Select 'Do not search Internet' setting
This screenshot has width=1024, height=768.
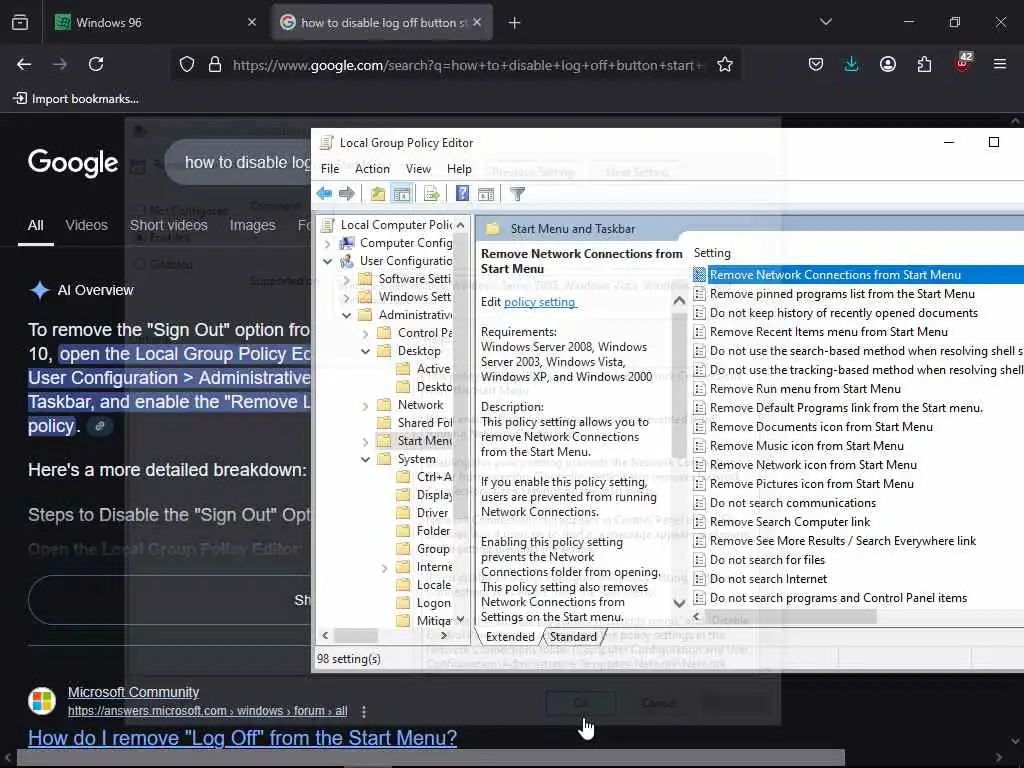click(x=768, y=579)
